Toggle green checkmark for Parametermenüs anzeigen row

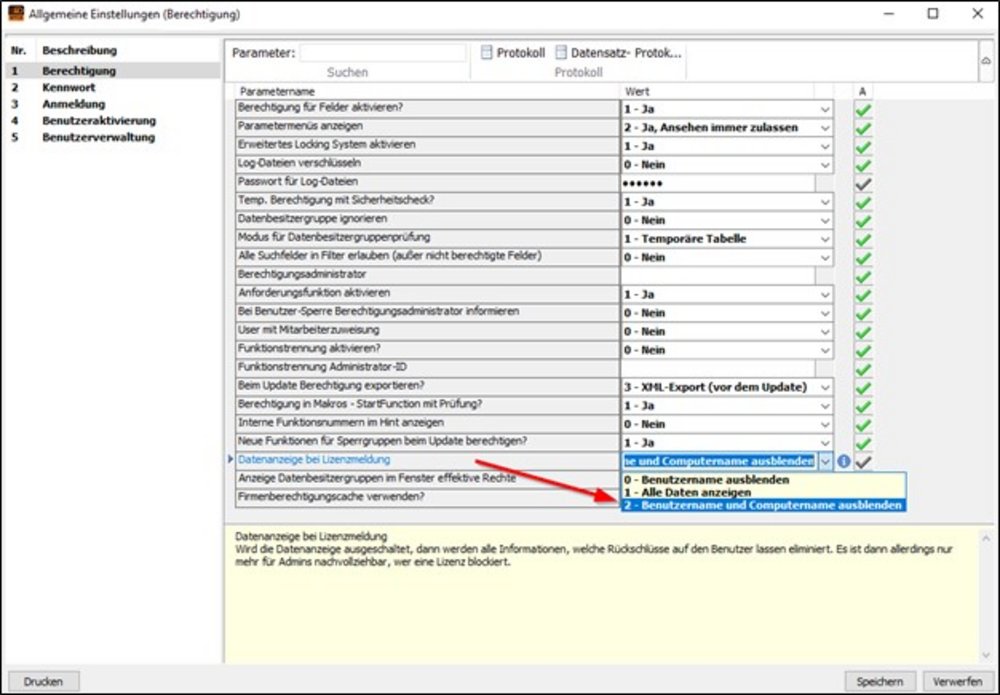pyautogui.click(x=863, y=127)
